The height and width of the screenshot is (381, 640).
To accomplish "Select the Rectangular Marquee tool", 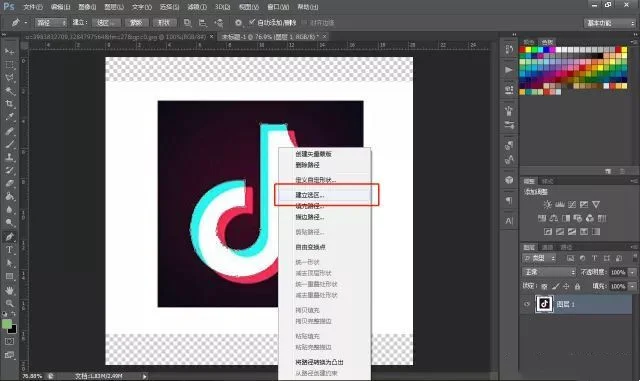I will click(9, 65).
